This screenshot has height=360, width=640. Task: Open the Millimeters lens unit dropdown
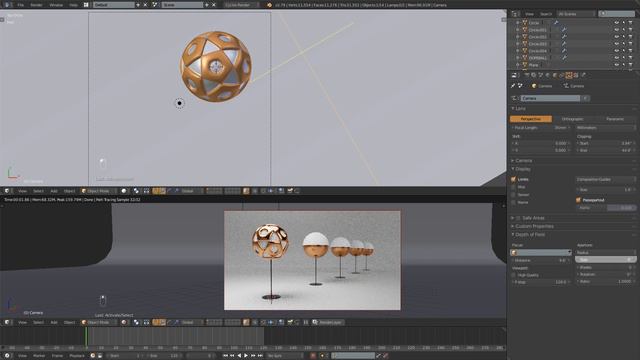606,128
